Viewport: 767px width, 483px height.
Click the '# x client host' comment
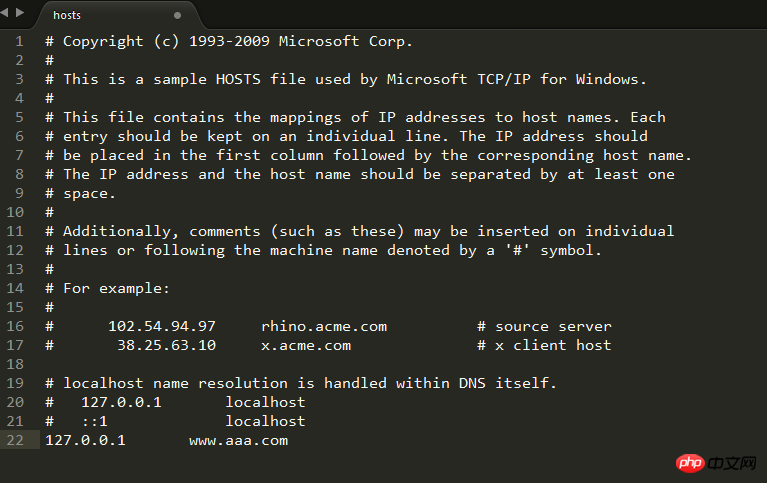click(544, 345)
